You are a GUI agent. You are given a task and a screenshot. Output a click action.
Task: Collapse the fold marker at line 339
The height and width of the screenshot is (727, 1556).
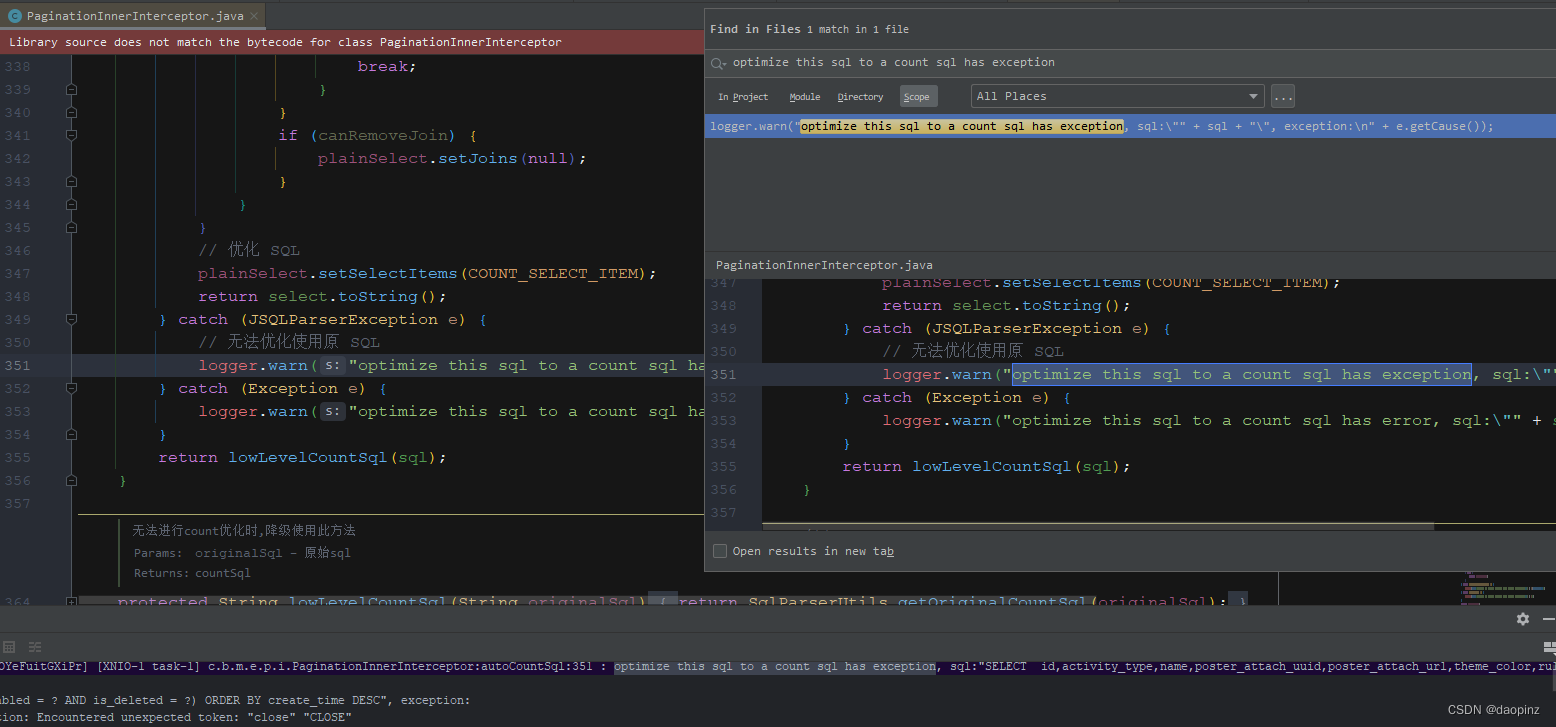tap(71, 89)
